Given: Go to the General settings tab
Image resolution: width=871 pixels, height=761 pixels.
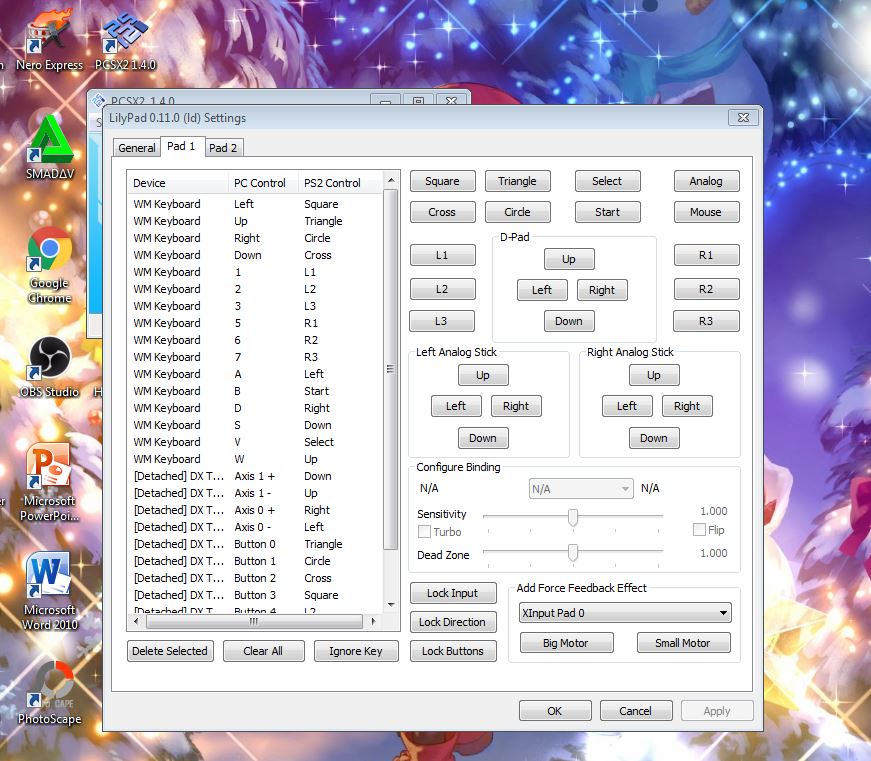Looking at the screenshot, I should (x=136, y=147).
